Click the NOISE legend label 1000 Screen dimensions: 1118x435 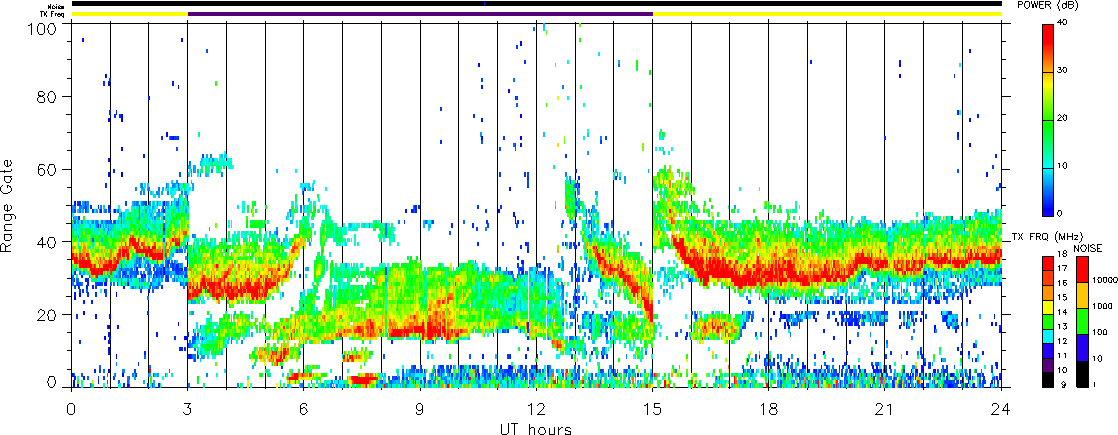(1104, 307)
